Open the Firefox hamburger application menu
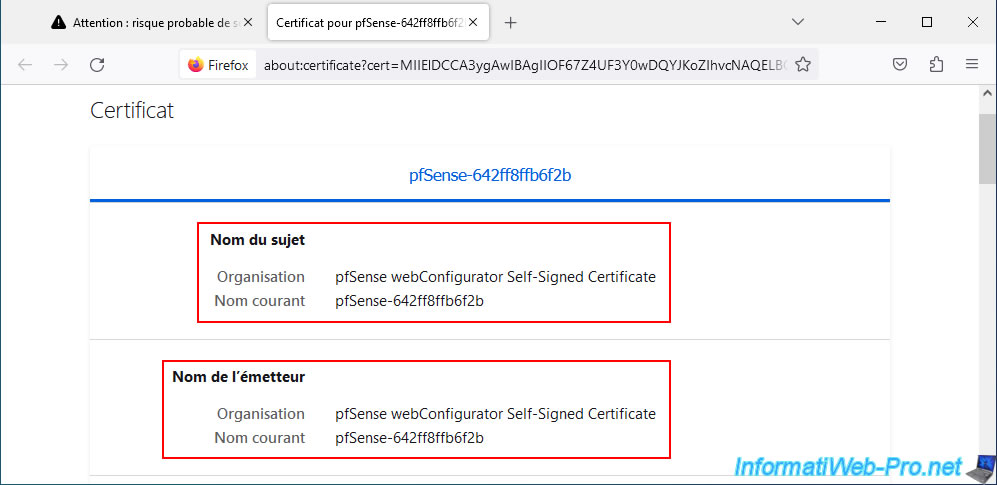This screenshot has width=997, height=485. 972,64
